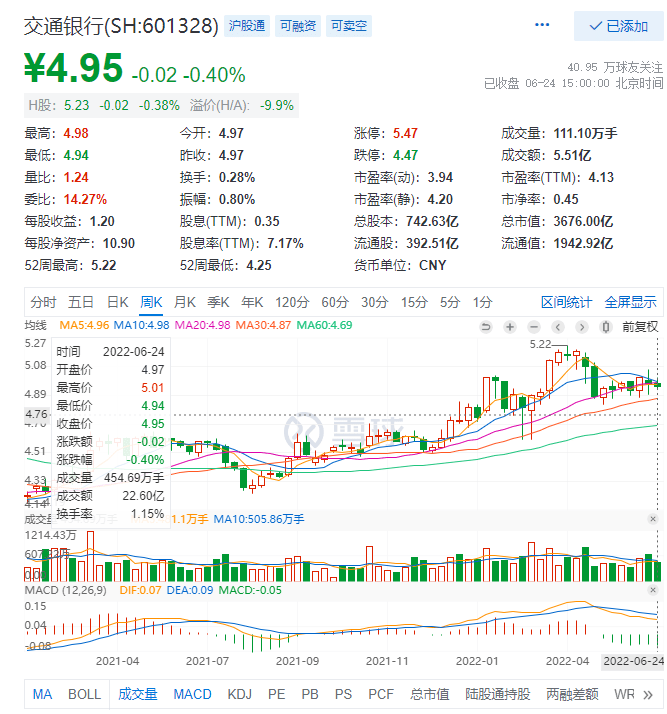Click the MA60:4.69 legend label
Screen dimensions: 667x714
coord(324,325)
